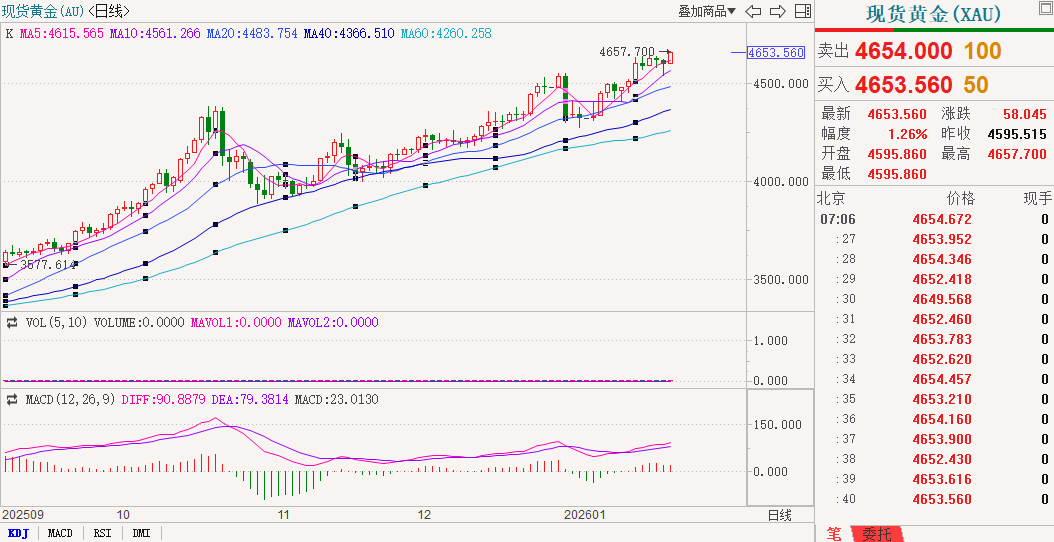Switch to the RSI indicator tab
This screenshot has height=542, width=1054.
click(102, 533)
